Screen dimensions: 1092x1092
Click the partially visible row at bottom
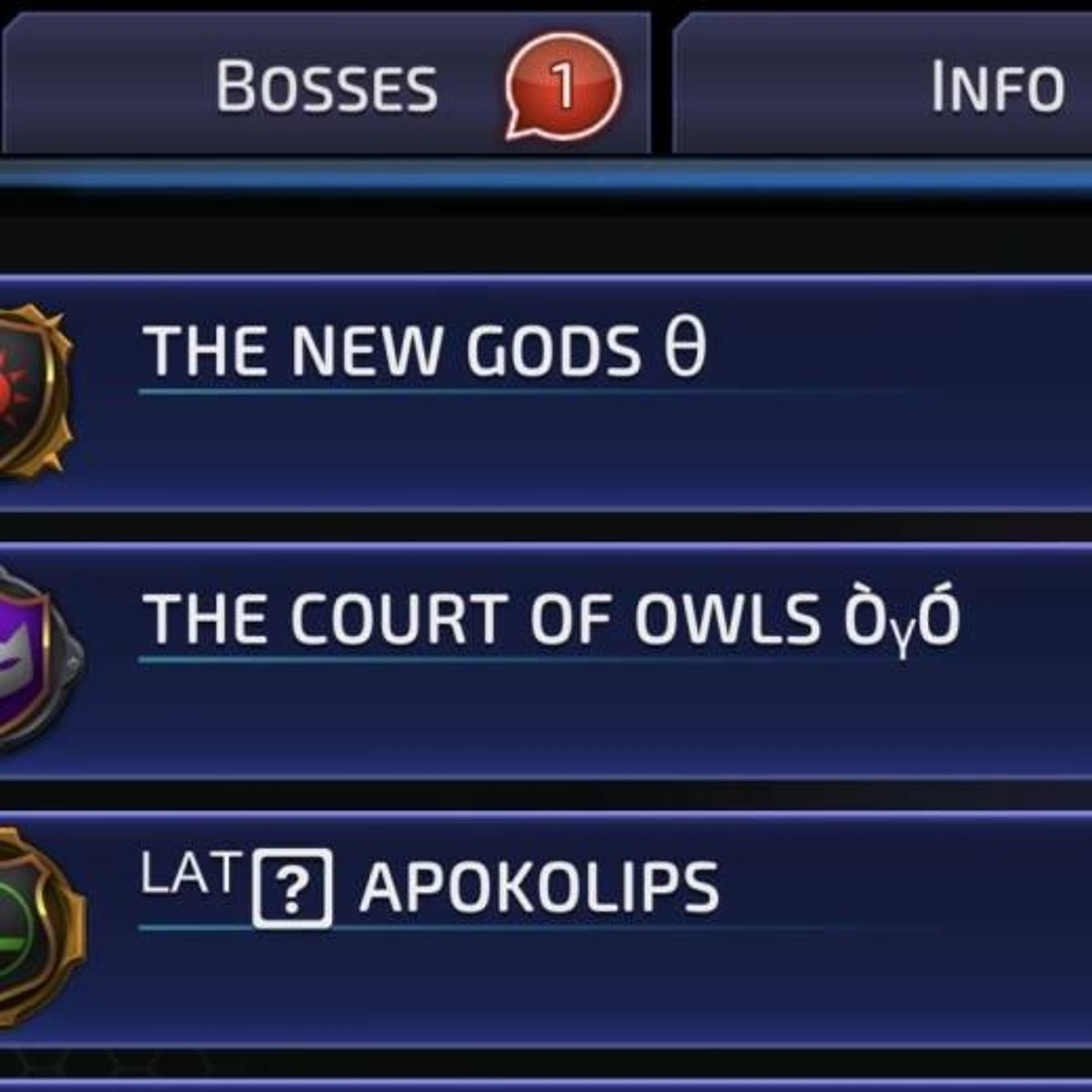(546, 1085)
